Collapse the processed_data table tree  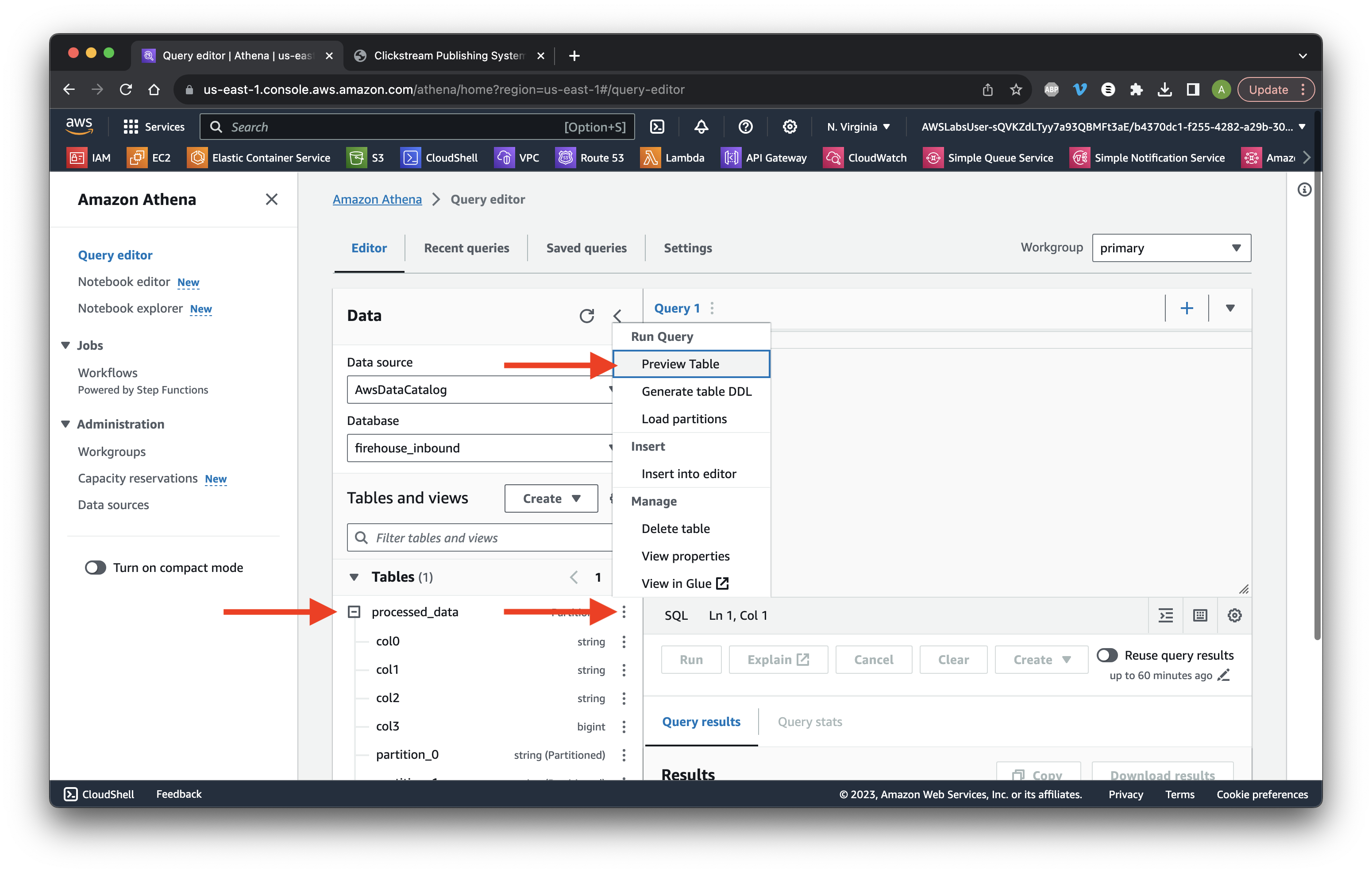(x=354, y=612)
